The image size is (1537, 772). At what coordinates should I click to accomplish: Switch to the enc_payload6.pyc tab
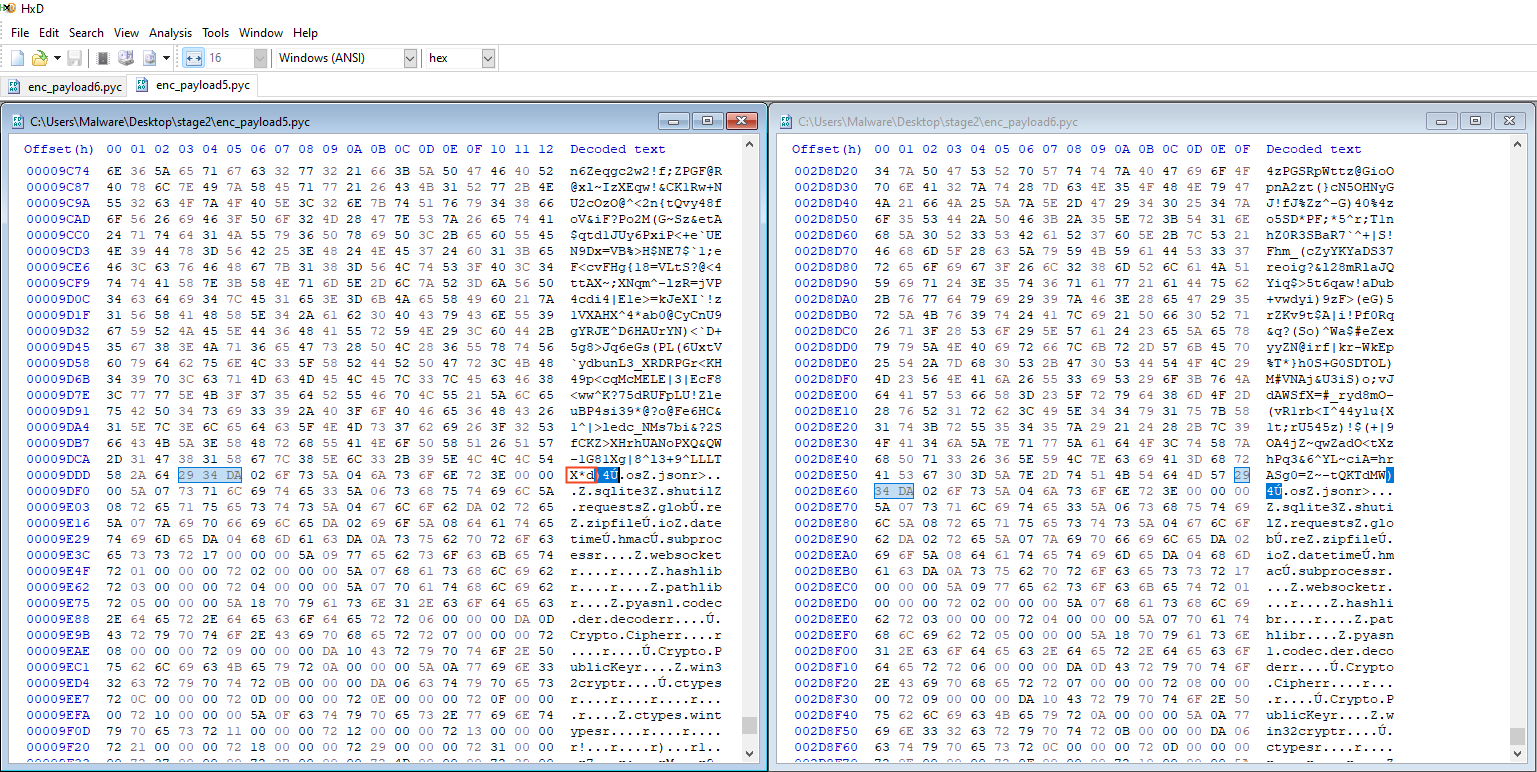point(65,86)
